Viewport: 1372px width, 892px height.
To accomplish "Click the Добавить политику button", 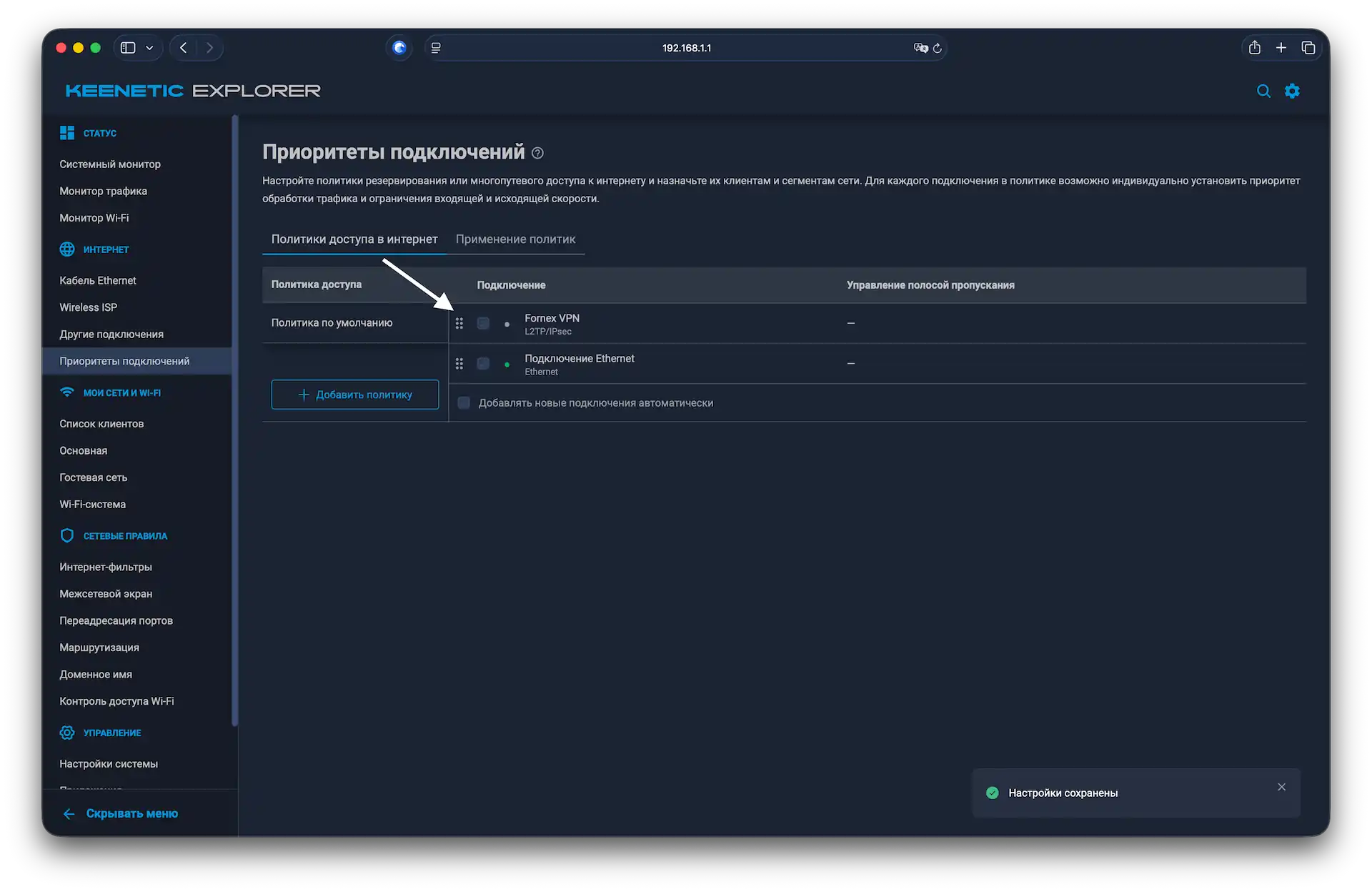I will click(x=355, y=395).
